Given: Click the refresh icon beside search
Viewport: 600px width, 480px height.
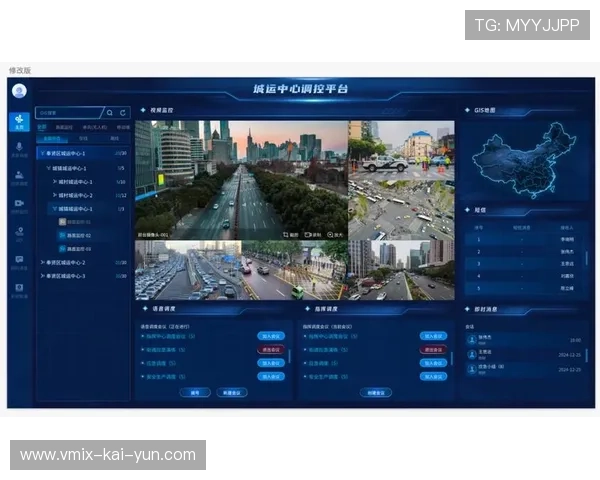Looking at the screenshot, I should (123, 113).
